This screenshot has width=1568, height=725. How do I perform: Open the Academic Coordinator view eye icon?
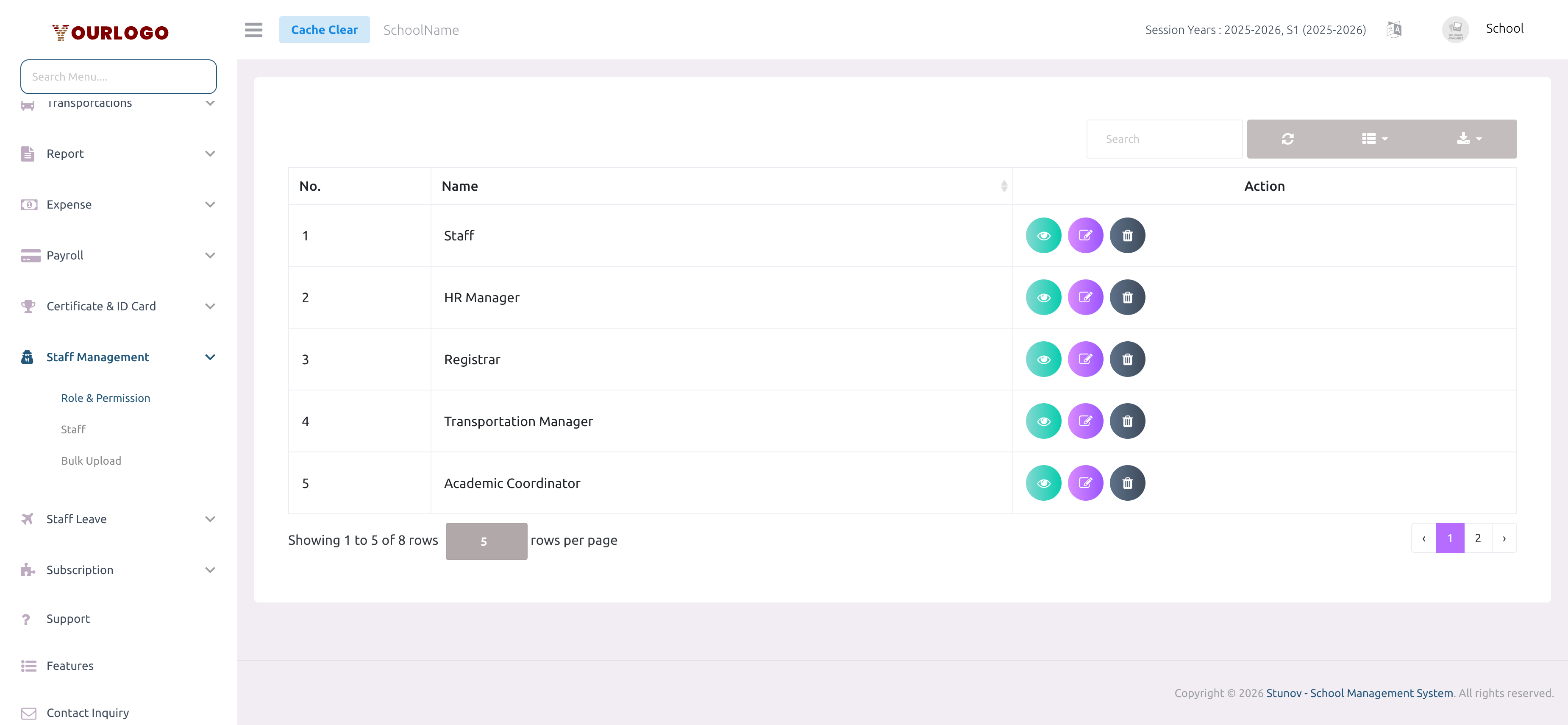pyautogui.click(x=1043, y=483)
